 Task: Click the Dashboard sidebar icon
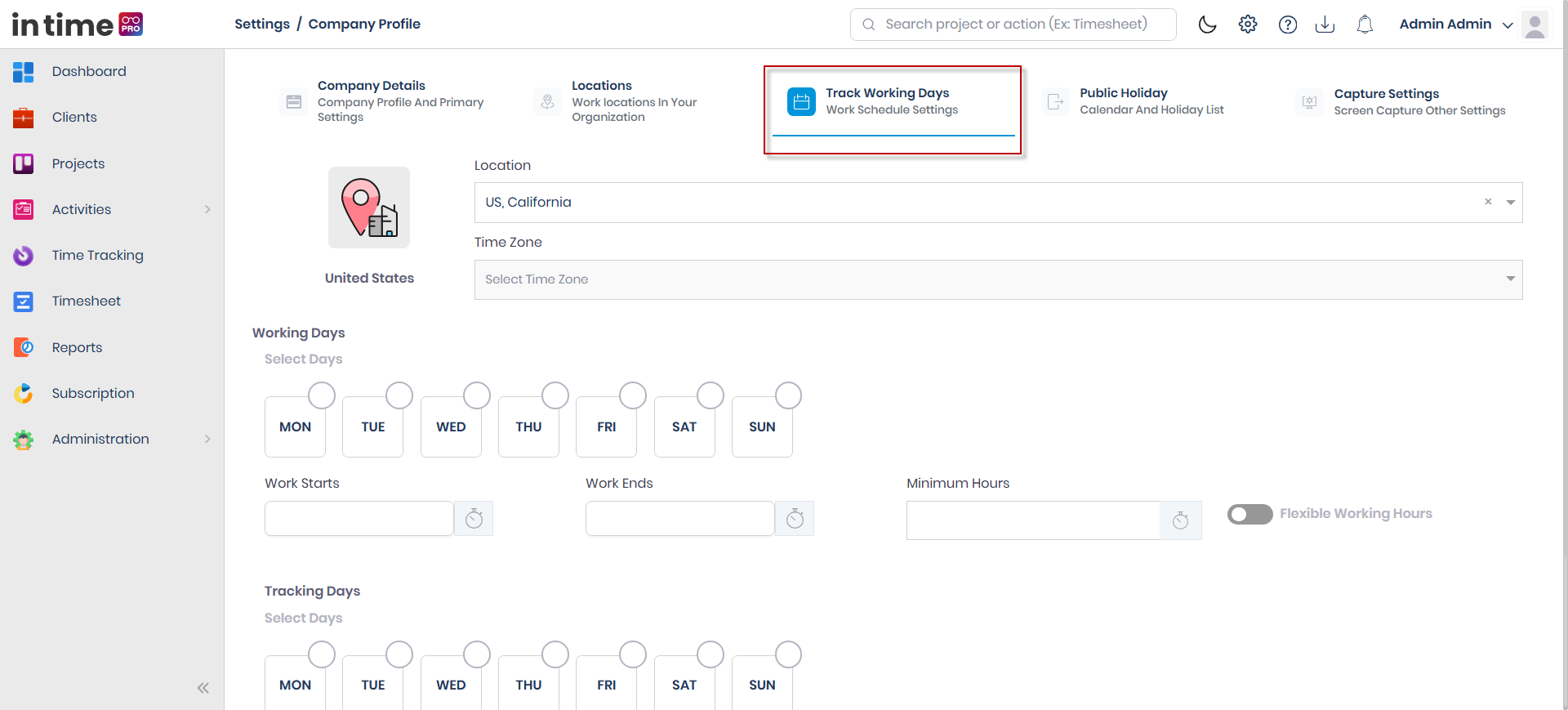pyautogui.click(x=24, y=72)
